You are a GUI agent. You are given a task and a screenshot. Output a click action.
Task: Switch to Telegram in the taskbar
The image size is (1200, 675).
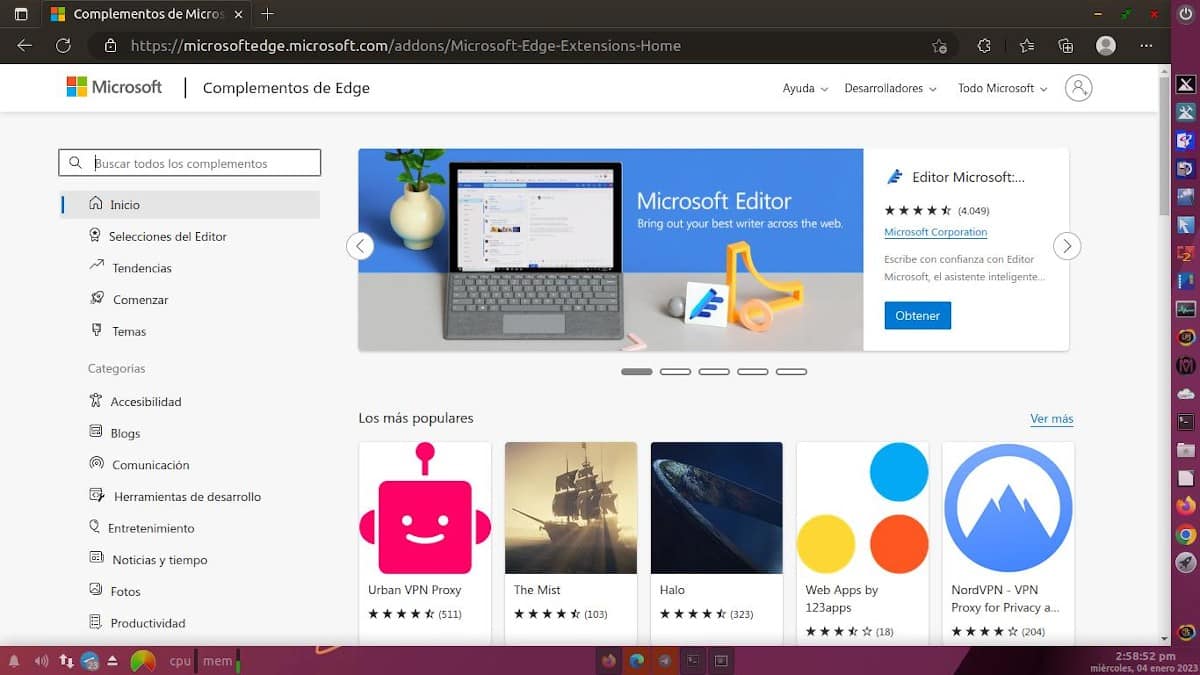point(664,661)
